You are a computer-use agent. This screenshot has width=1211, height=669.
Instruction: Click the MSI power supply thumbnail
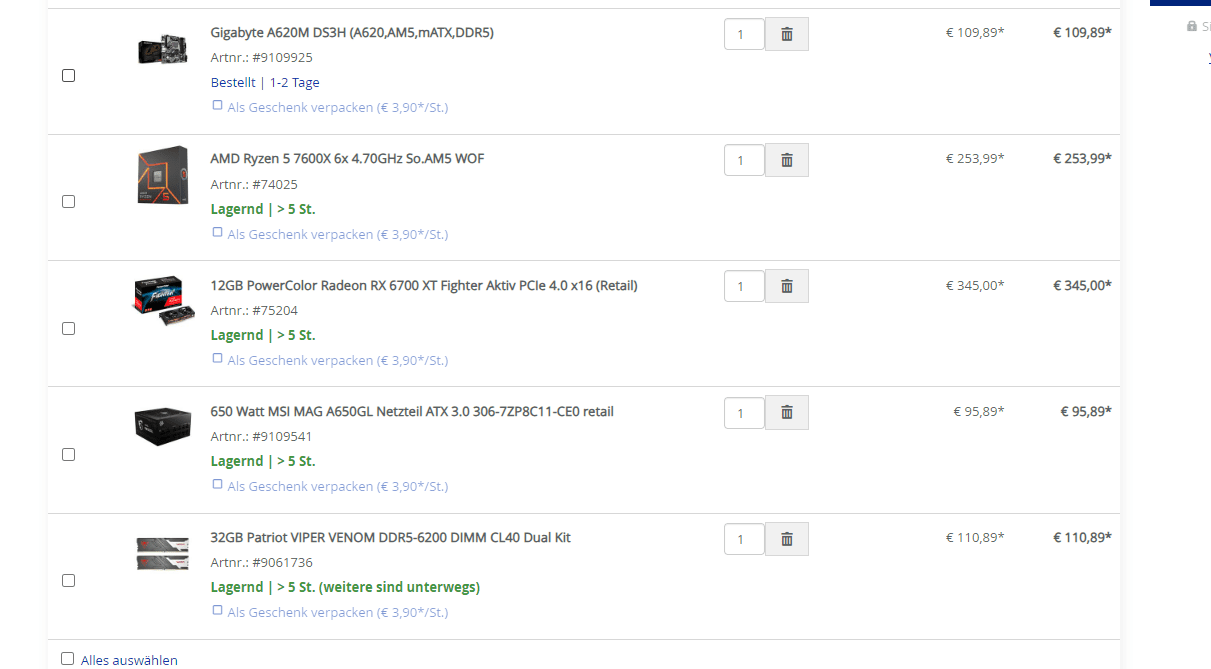162,426
